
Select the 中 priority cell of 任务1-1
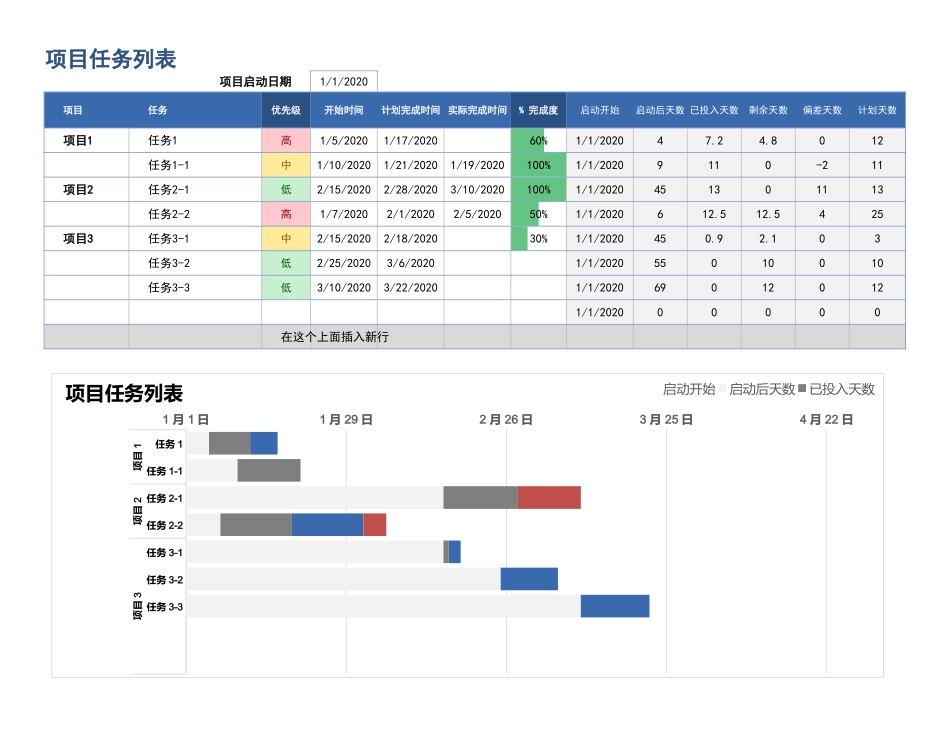tap(286, 165)
